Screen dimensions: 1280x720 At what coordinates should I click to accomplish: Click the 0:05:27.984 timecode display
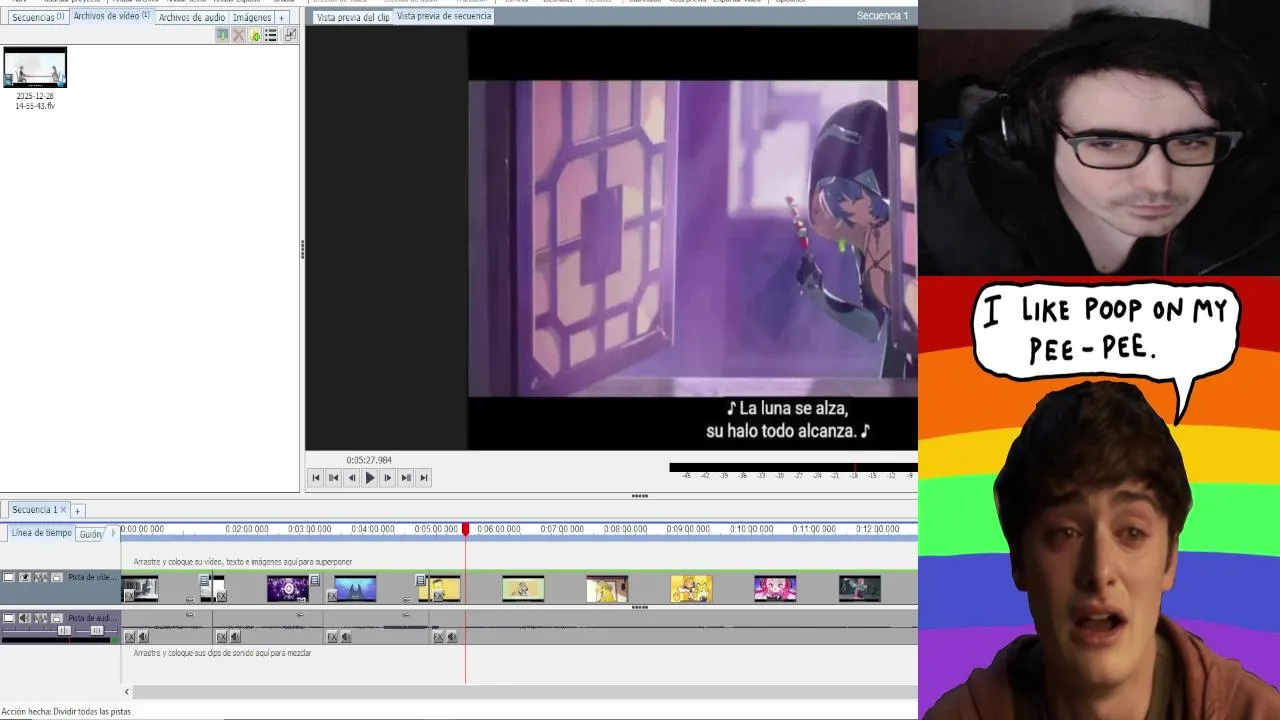click(x=369, y=460)
